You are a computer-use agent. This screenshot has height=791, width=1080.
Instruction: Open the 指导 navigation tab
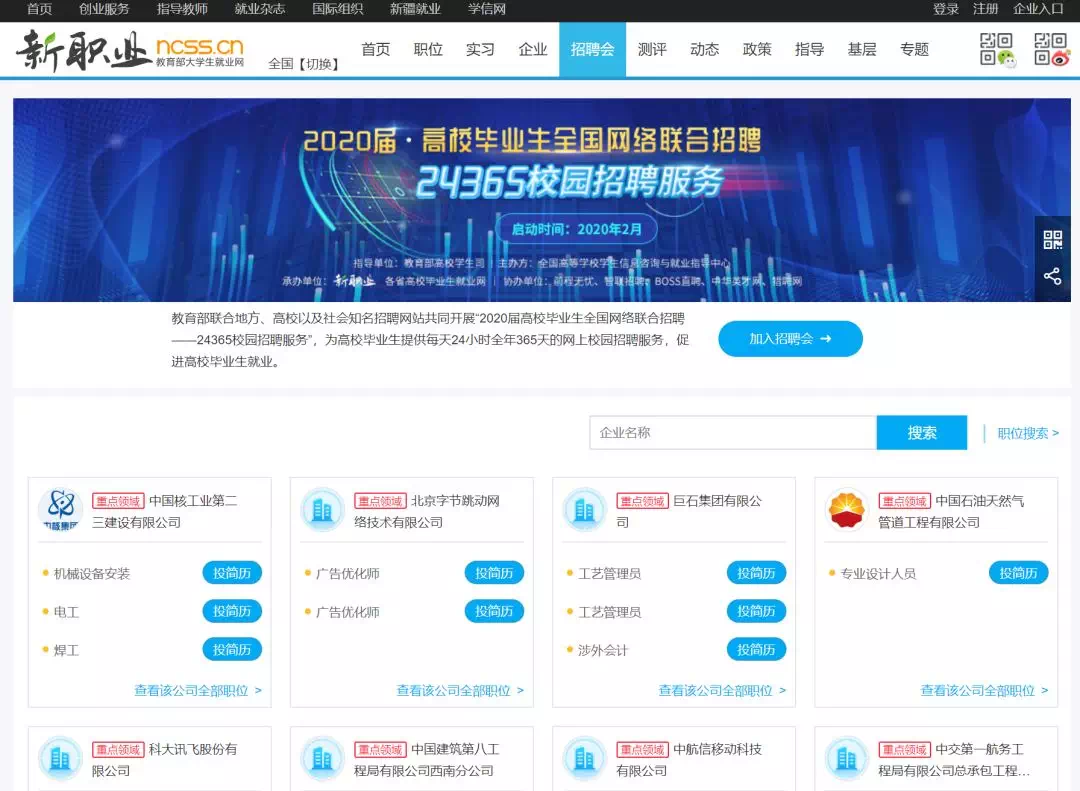809,50
